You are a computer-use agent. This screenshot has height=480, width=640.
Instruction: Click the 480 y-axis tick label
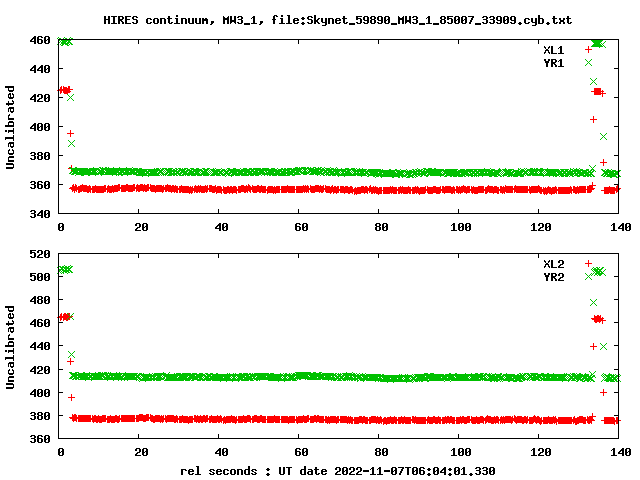40,300
